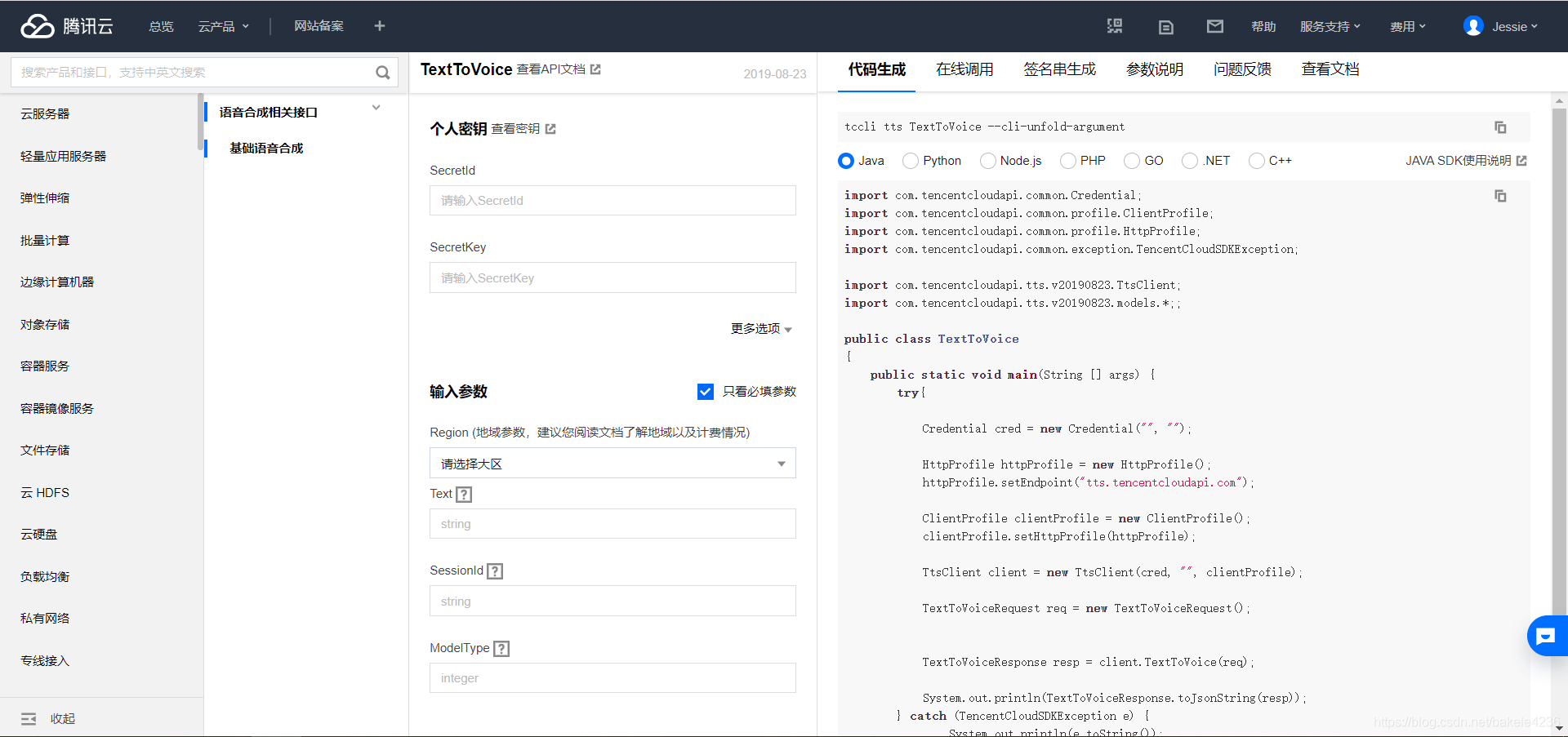Image resolution: width=1568 pixels, height=737 pixels.
Task: Click the plus icon next to 网站备案
Action: point(380,26)
